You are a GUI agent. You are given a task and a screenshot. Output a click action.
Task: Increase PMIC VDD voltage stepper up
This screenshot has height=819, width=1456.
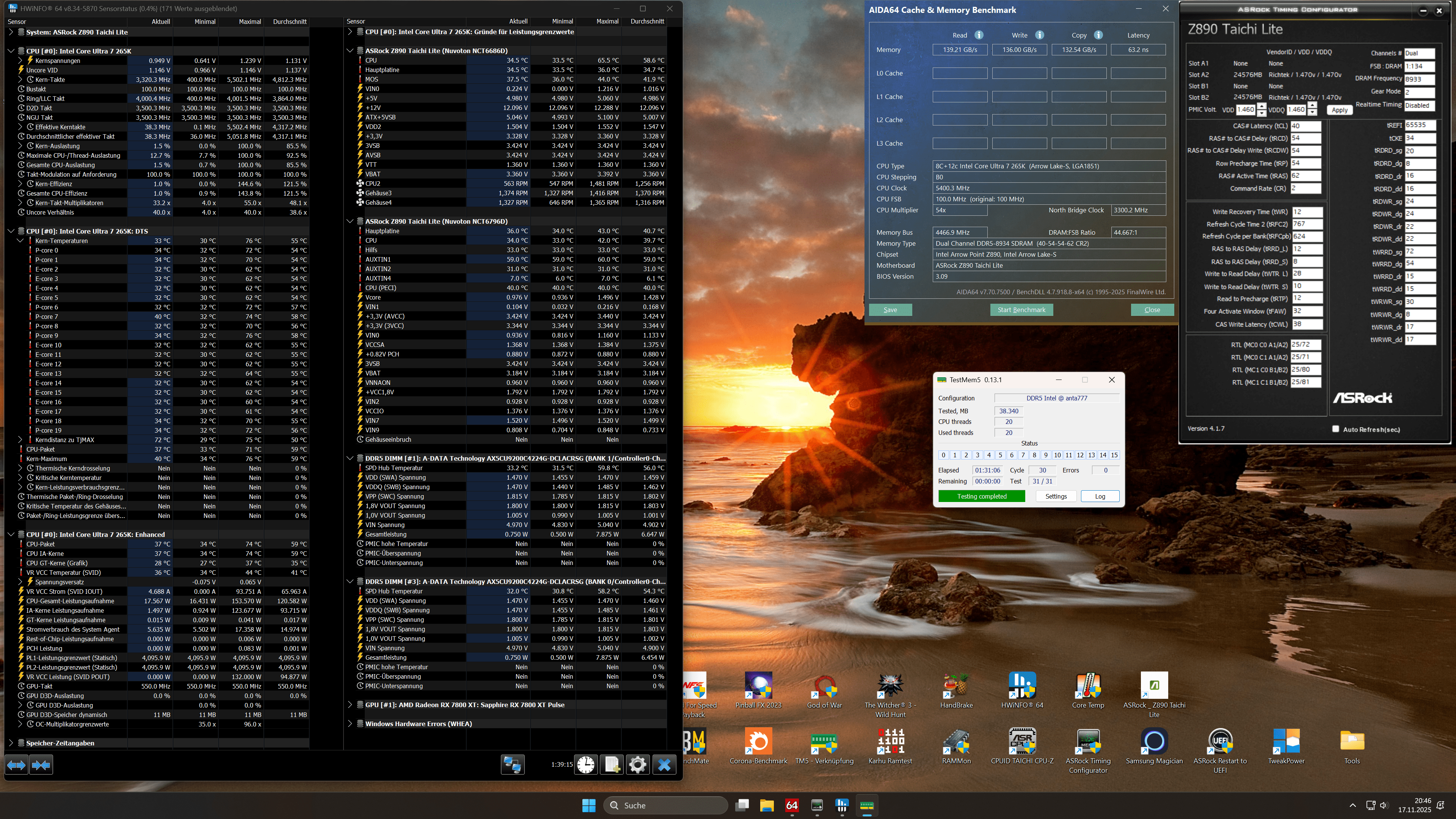1261,106
